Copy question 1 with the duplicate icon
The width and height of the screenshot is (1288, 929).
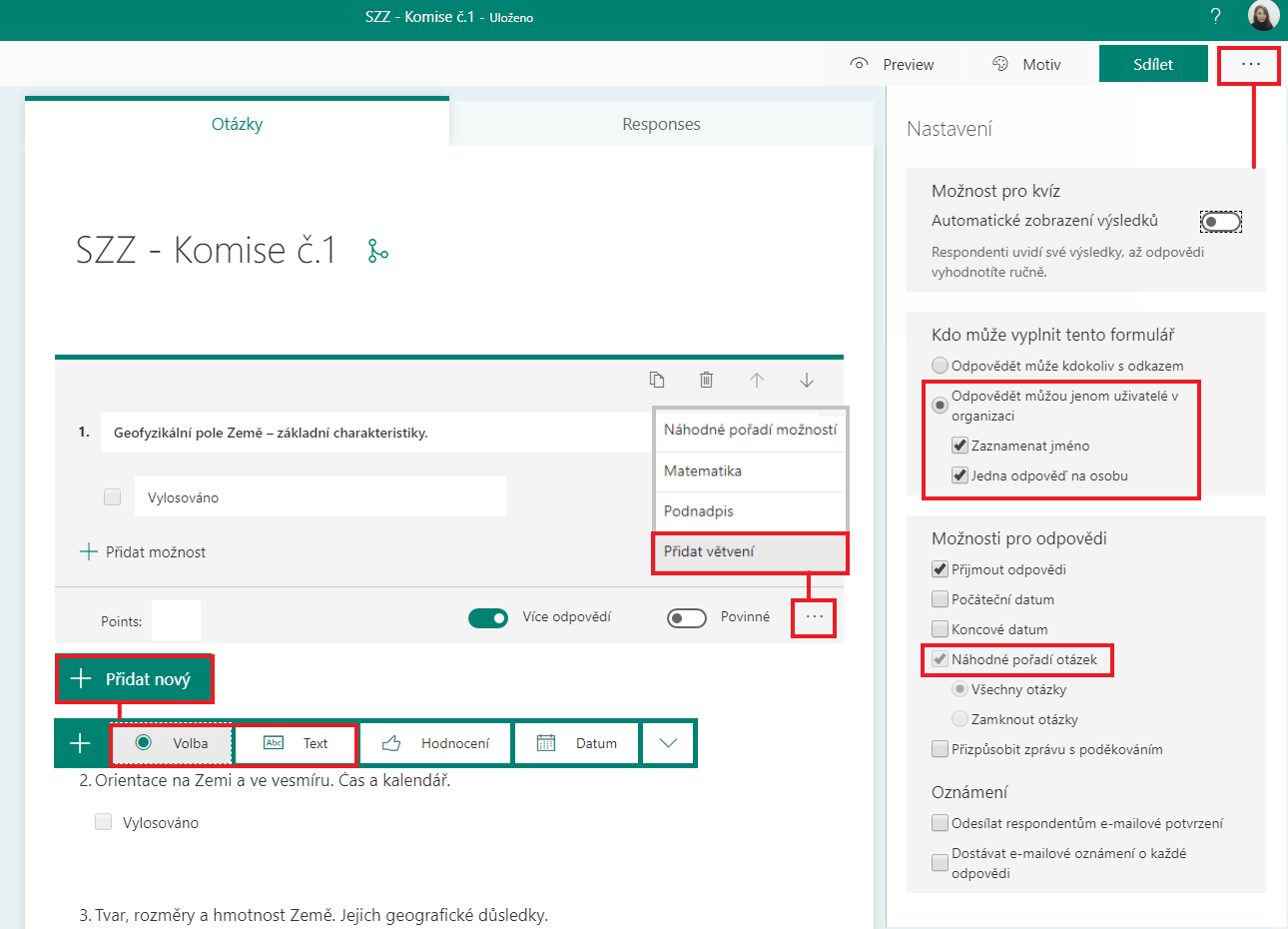click(657, 380)
